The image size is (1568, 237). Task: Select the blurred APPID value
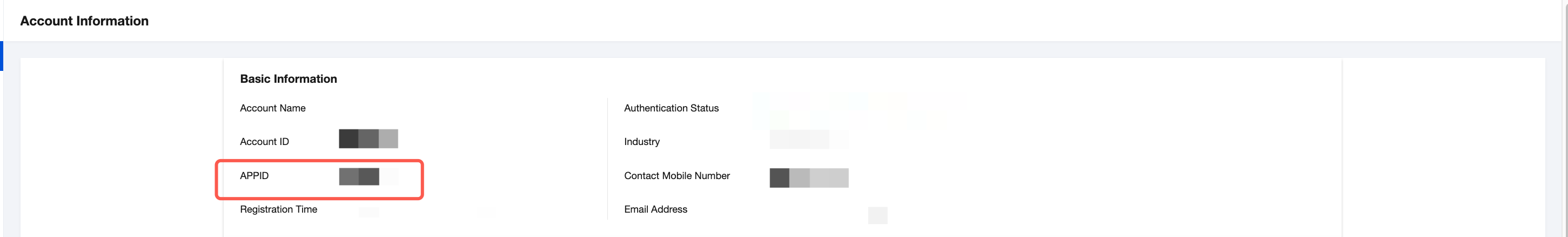coord(368,177)
